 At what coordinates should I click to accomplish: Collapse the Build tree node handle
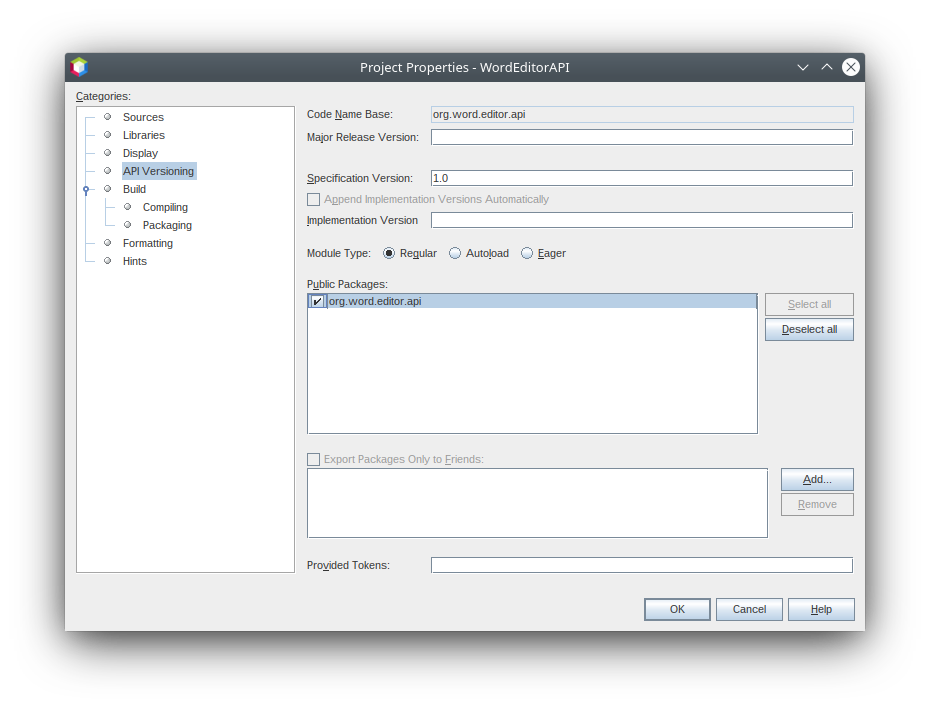click(87, 189)
